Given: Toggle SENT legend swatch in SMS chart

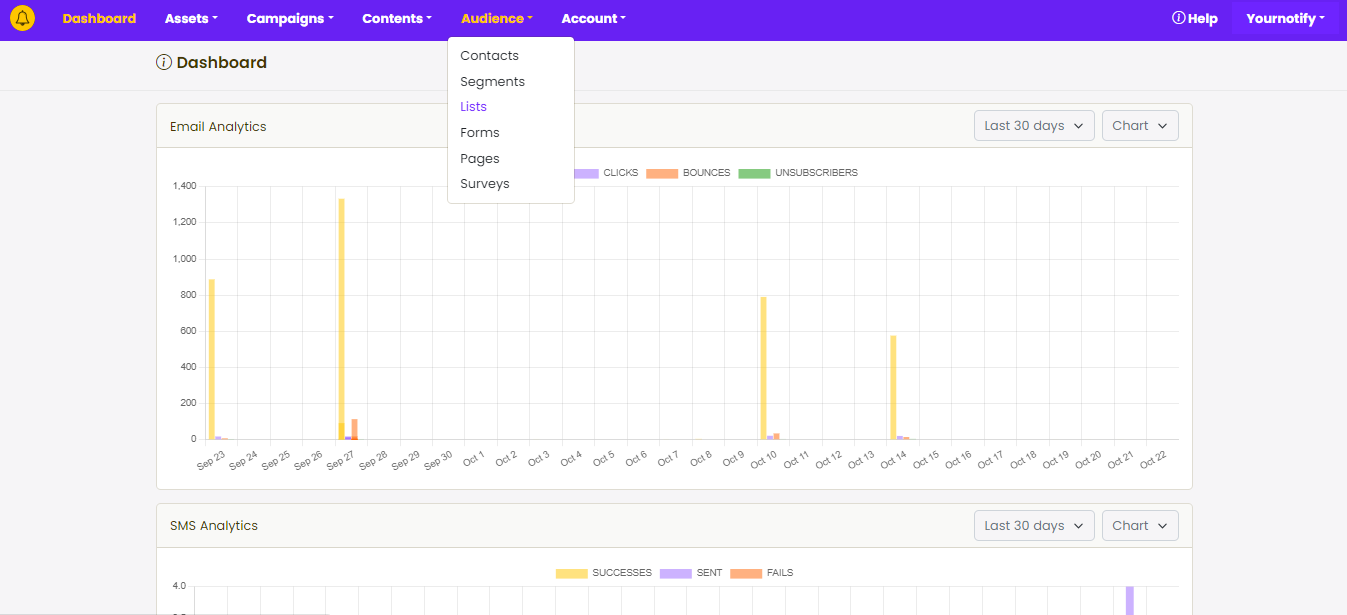Looking at the screenshot, I should (x=676, y=573).
